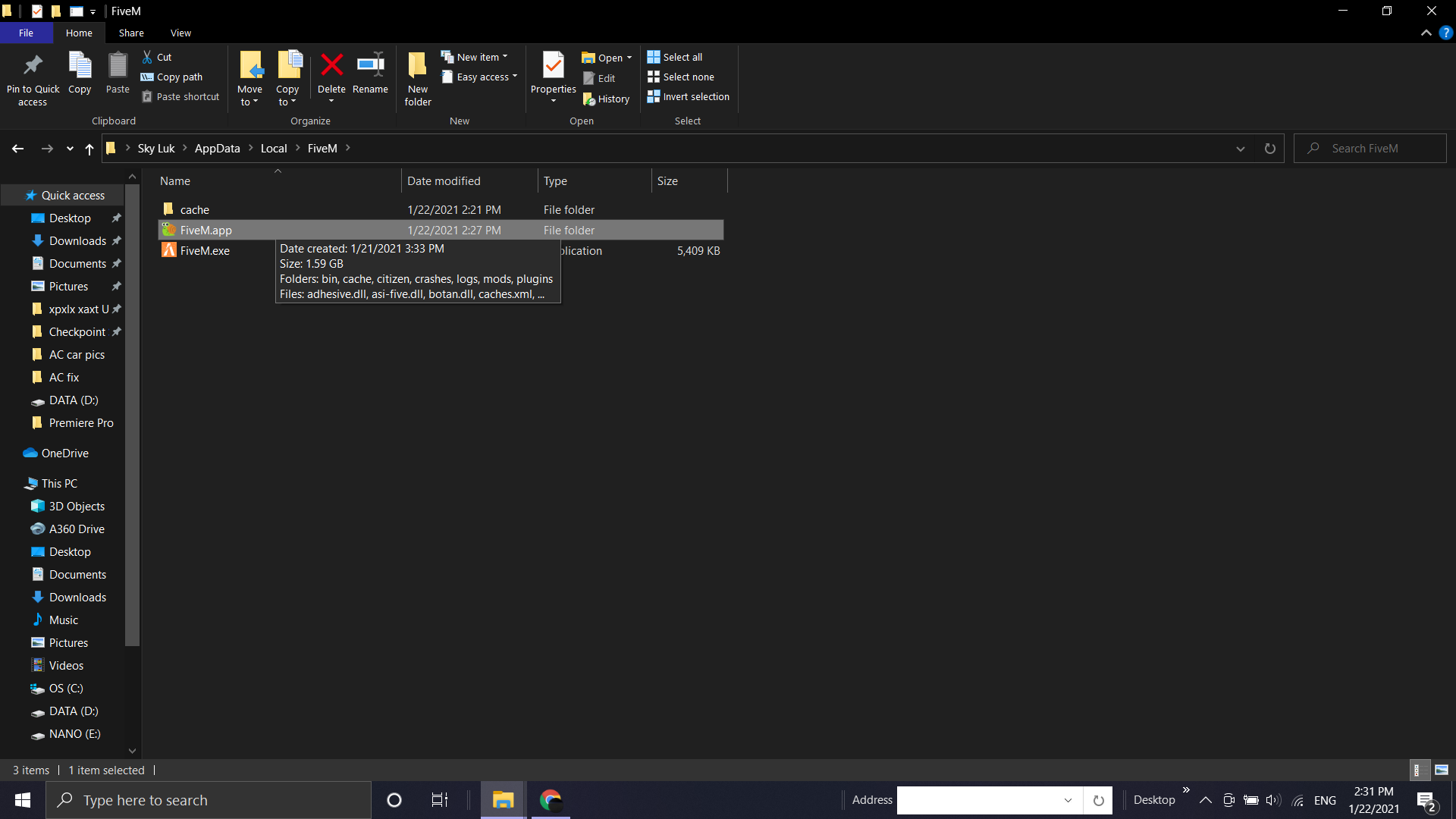Click the red Delete icon in ribbon
Viewport: 1456px width, 819px height.
coord(331,66)
